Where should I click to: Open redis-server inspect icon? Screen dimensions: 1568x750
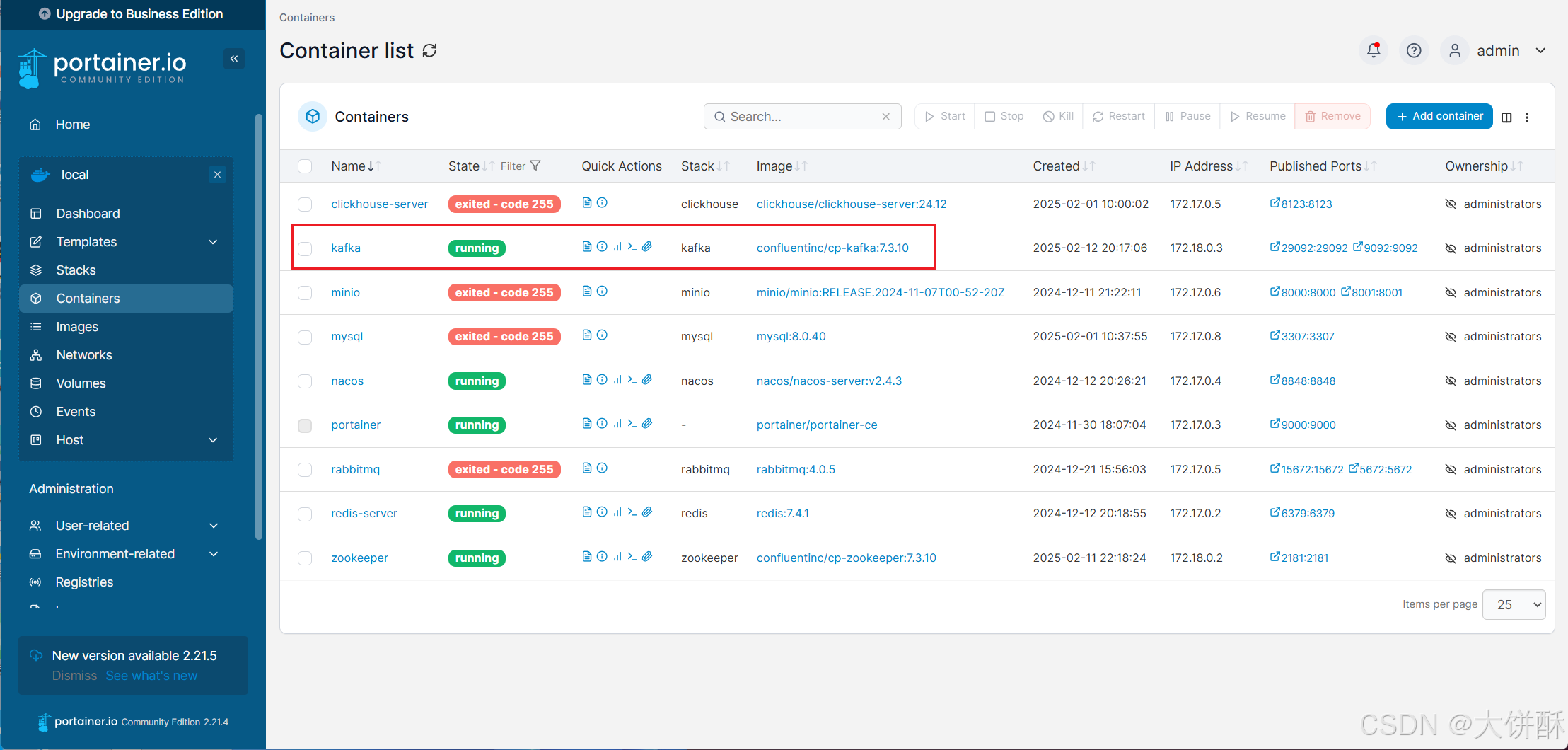pyautogui.click(x=602, y=512)
